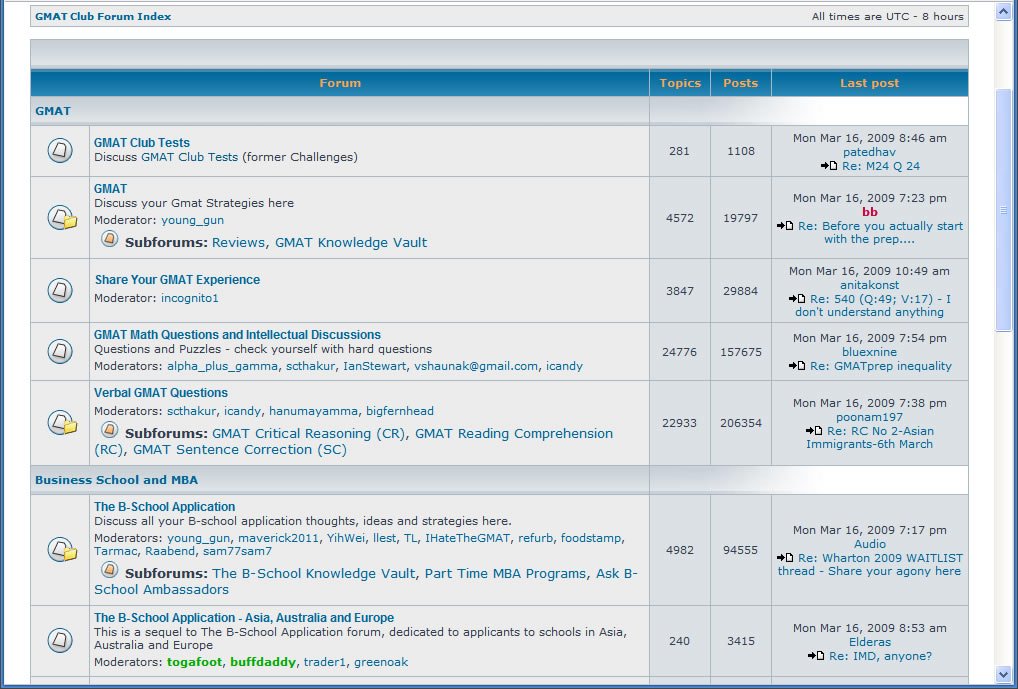Click the latest-post icon beside Re: RC No 2-Asian
Image resolution: width=1018 pixels, height=689 pixels.
(814, 431)
